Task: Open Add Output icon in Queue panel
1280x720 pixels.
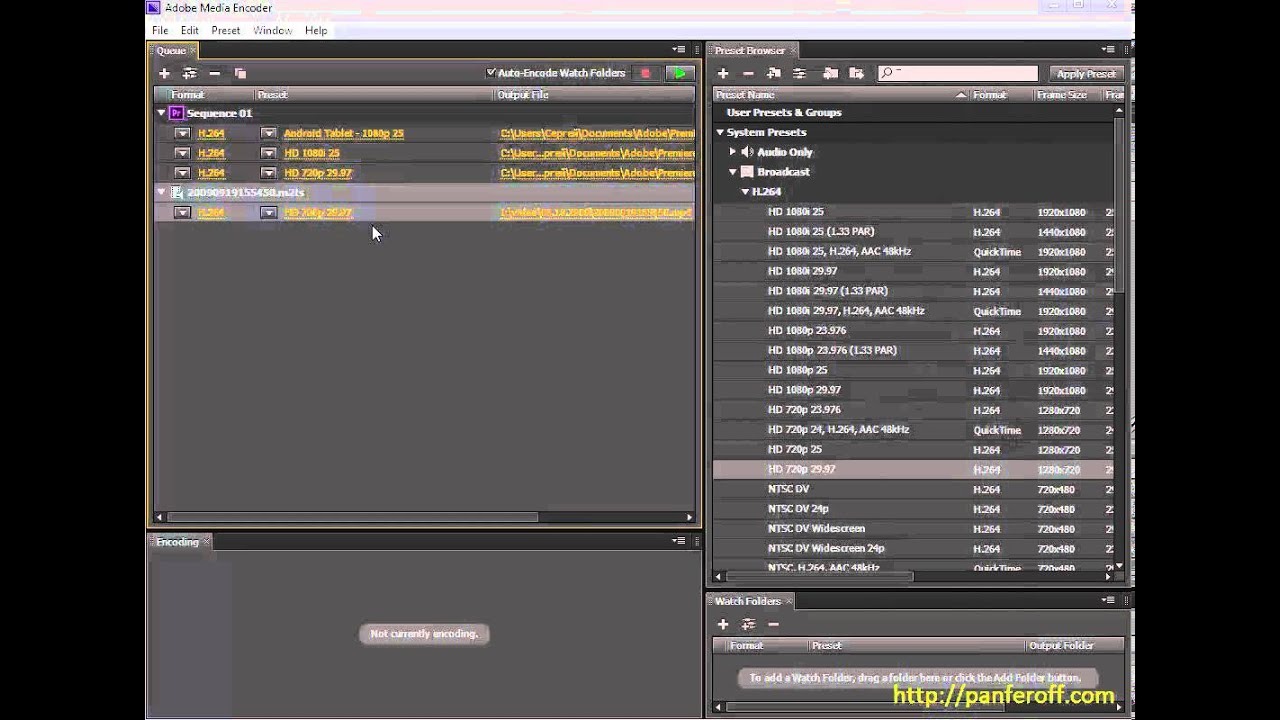Action: [189, 73]
